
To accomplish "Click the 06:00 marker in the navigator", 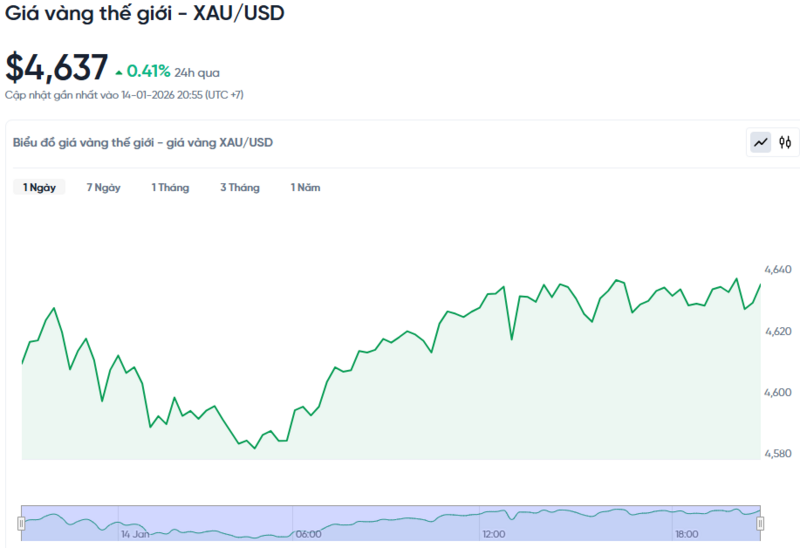I will coord(309,534).
